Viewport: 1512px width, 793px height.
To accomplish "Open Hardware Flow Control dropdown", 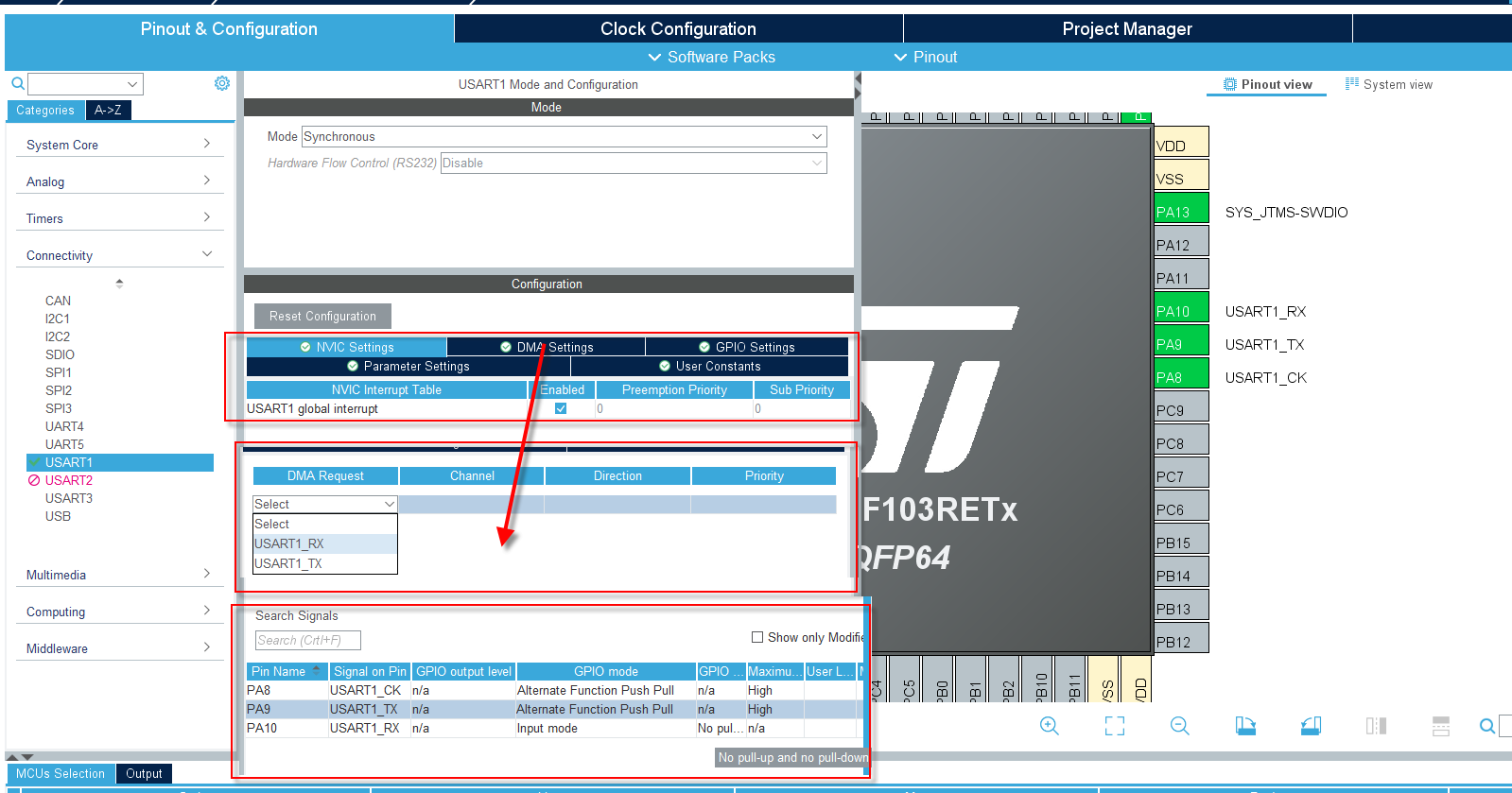I will [x=634, y=163].
